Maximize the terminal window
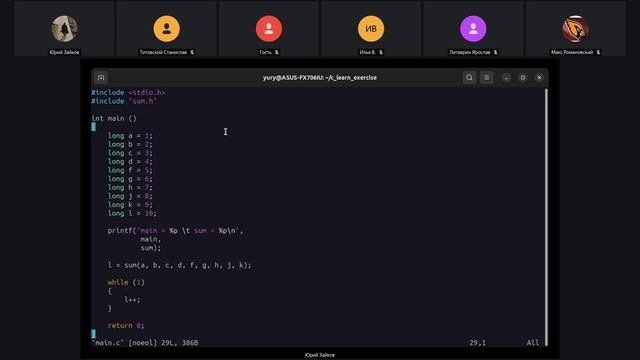Viewport: 640px width, 360px height. click(x=523, y=78)
